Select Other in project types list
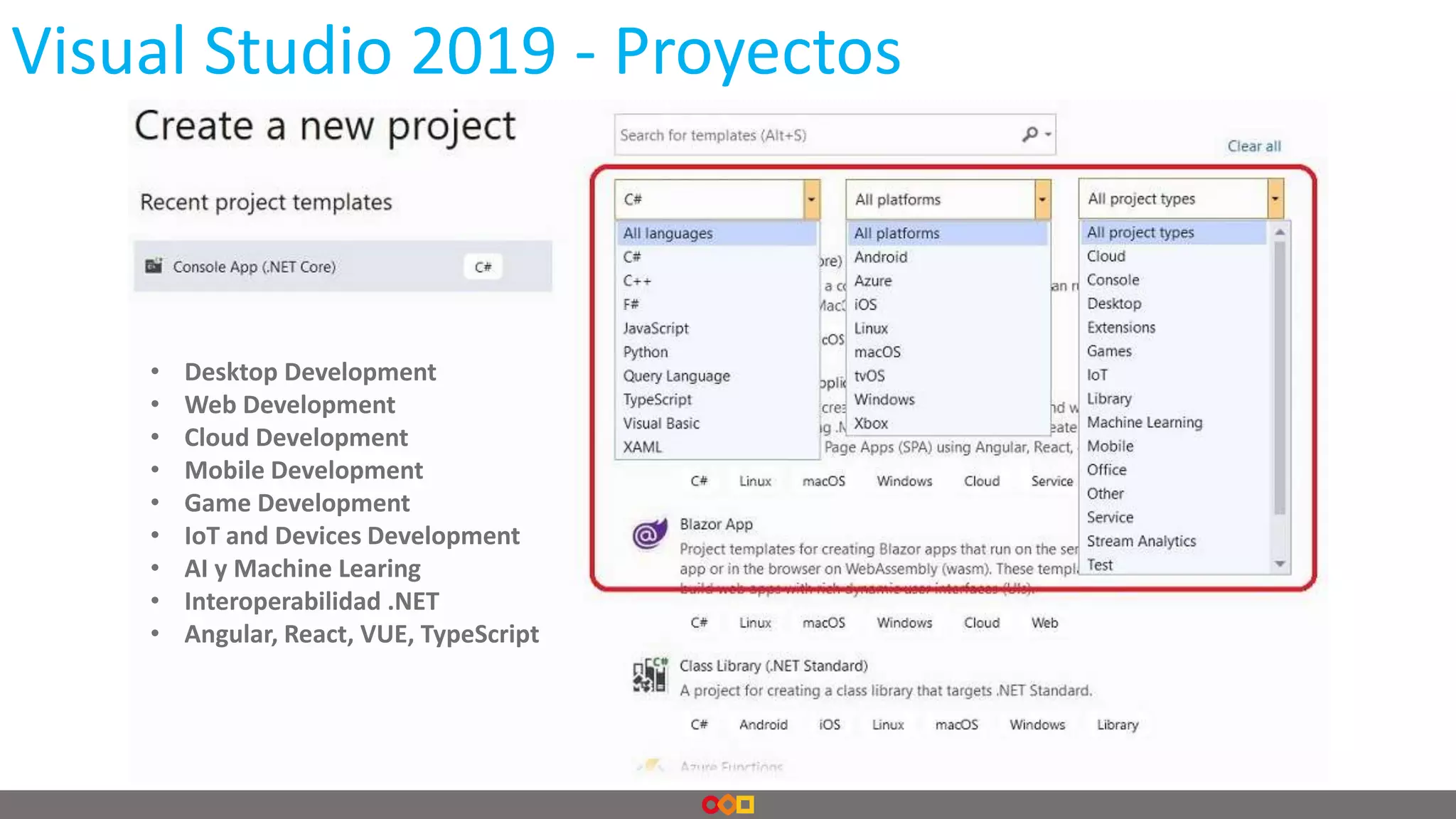The height and width of the screenshot is (819, 1456). click(x=1174, y=493)
